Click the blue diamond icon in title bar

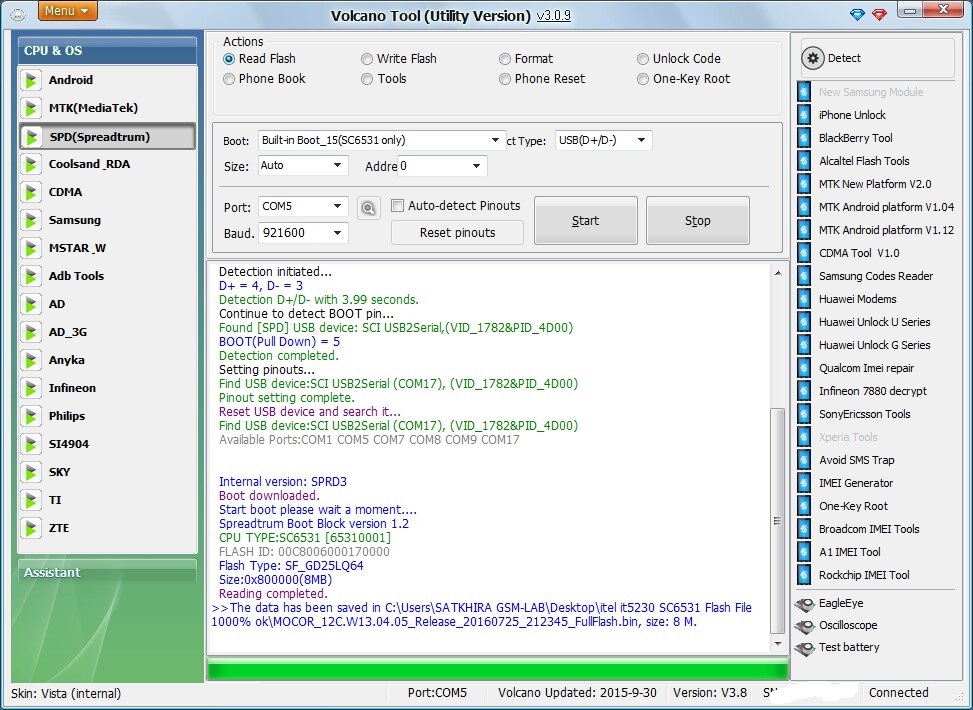pyautogui.click(x=857, y=14)
